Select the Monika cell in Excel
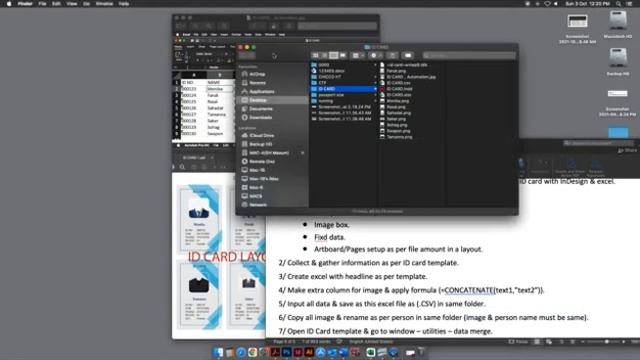Viewport: 640px width, 360px height. pyautogui.click(x=220, y=89)
